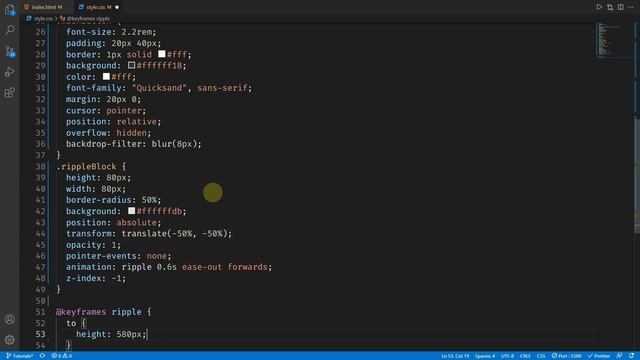
Task: Open the Source Control view
Action: (x=10, y=51)
